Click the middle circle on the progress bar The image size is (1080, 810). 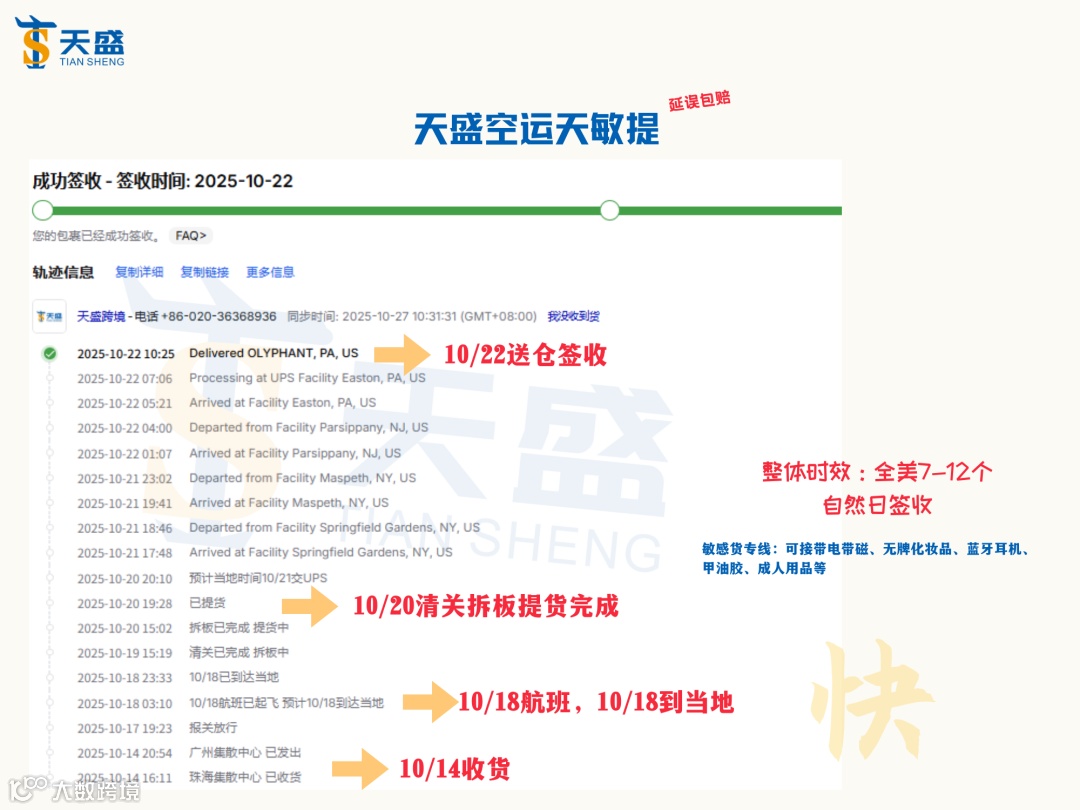[610, 210]
